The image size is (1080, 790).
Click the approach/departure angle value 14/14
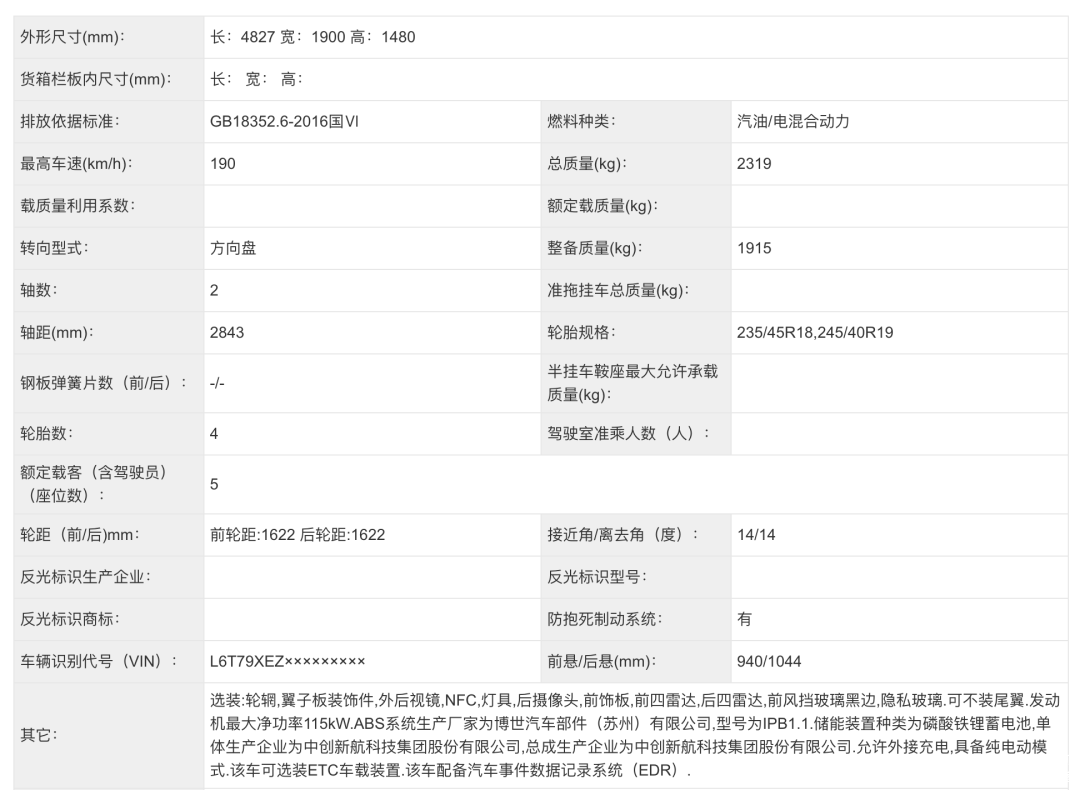756,535
